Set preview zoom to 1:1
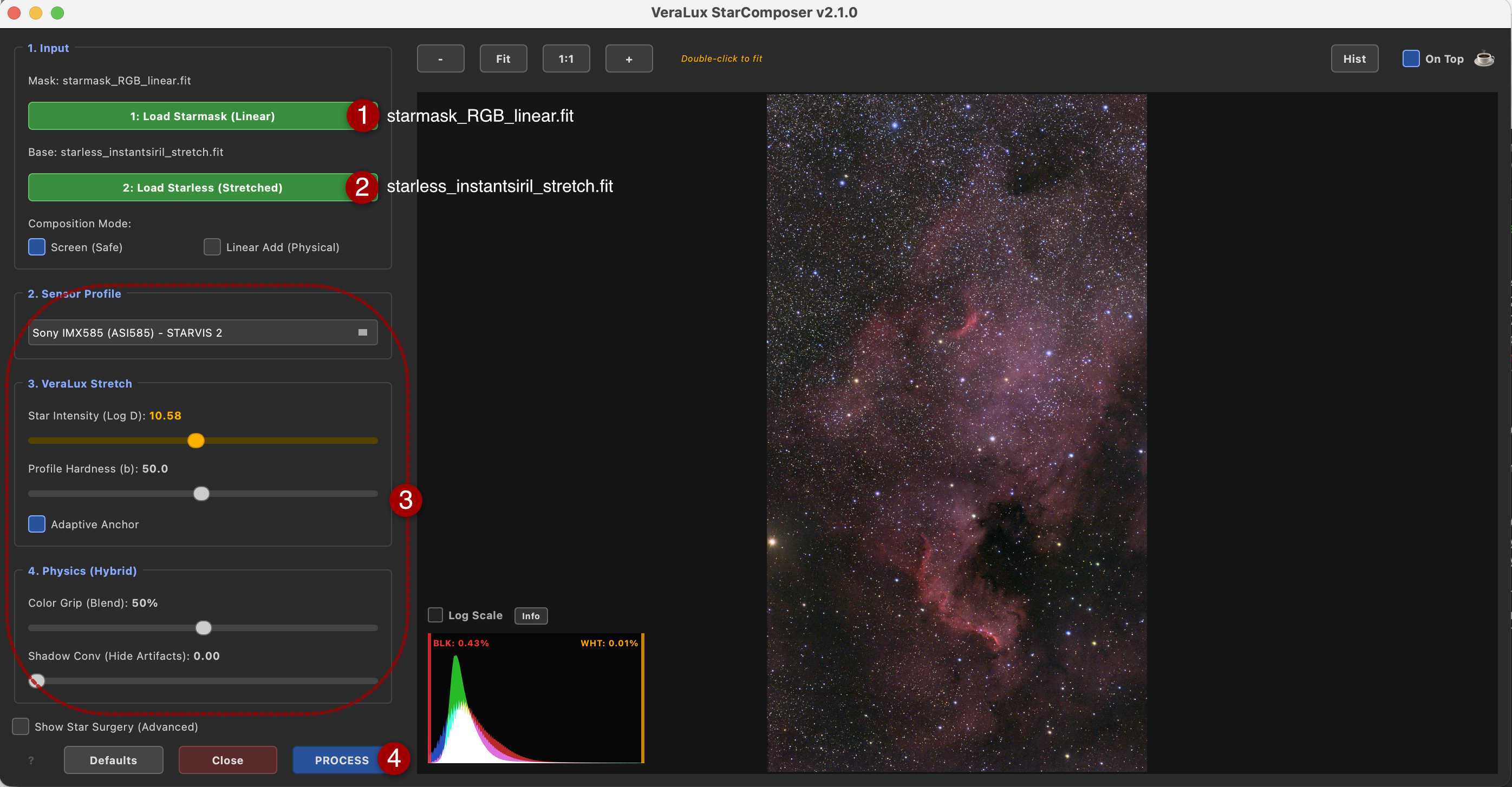Viewport: 1512px width, 787px height. coord(566,58)
